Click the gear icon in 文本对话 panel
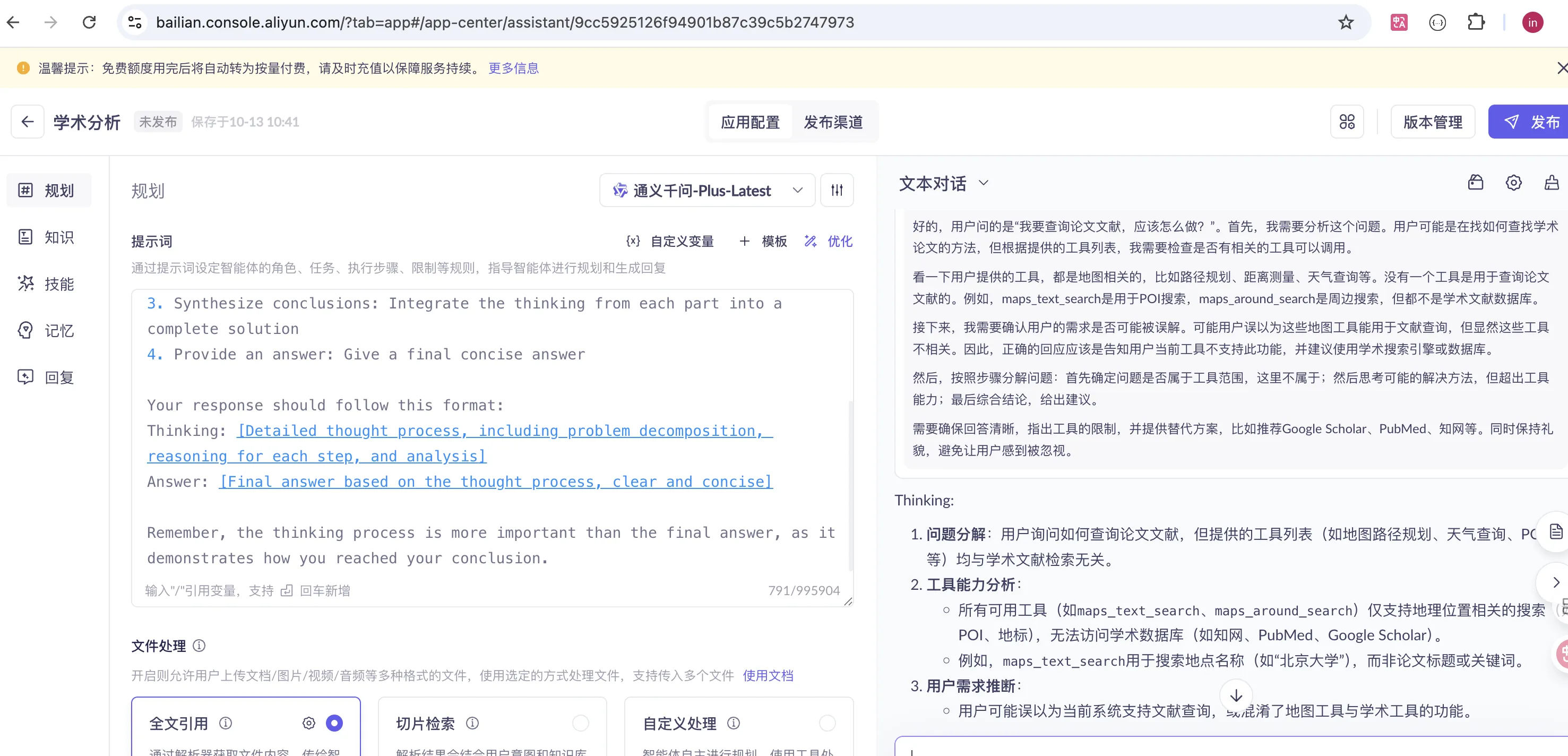The width and height of the screenshot is (1568, 756). click(x=1513, y=183)
